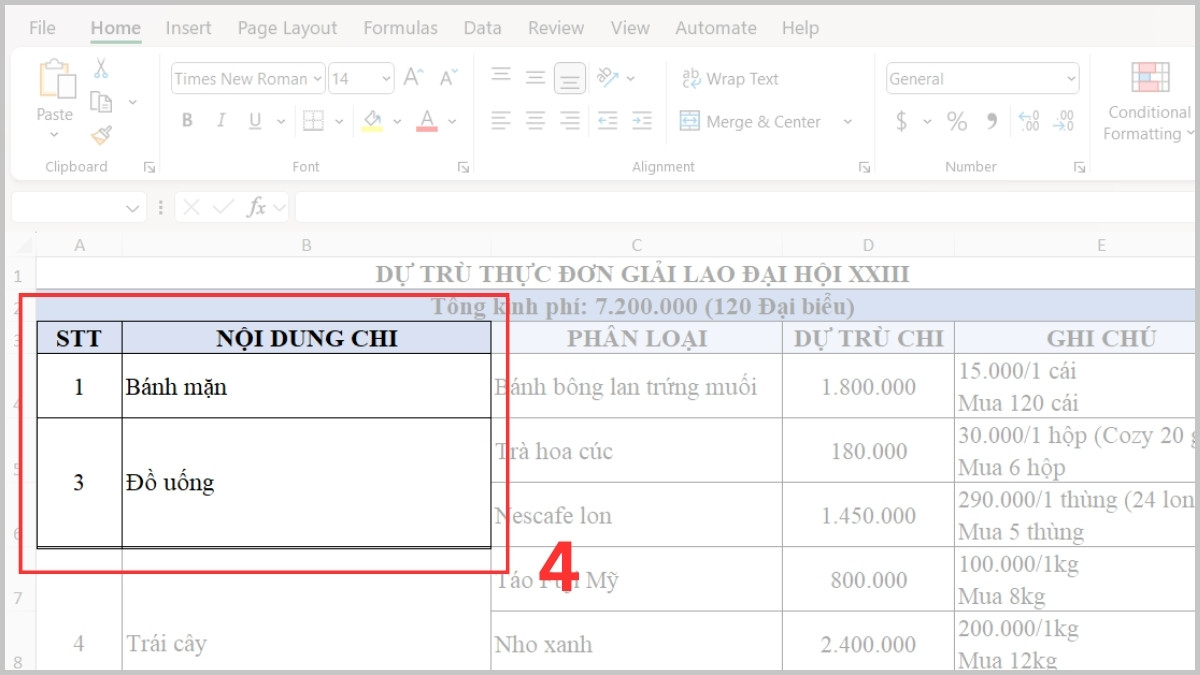Expand the font size dropdown showing 14

(x=389, y=78)
